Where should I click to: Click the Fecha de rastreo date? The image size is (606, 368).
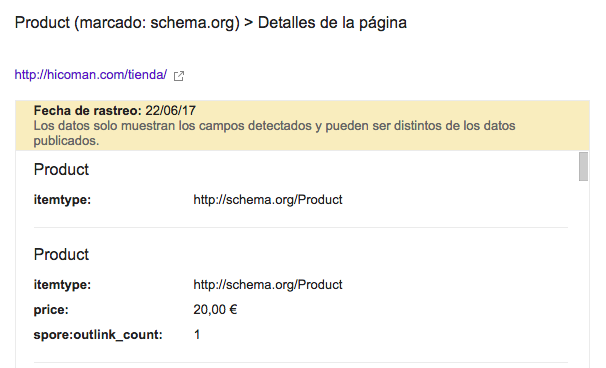pos(170,111)
